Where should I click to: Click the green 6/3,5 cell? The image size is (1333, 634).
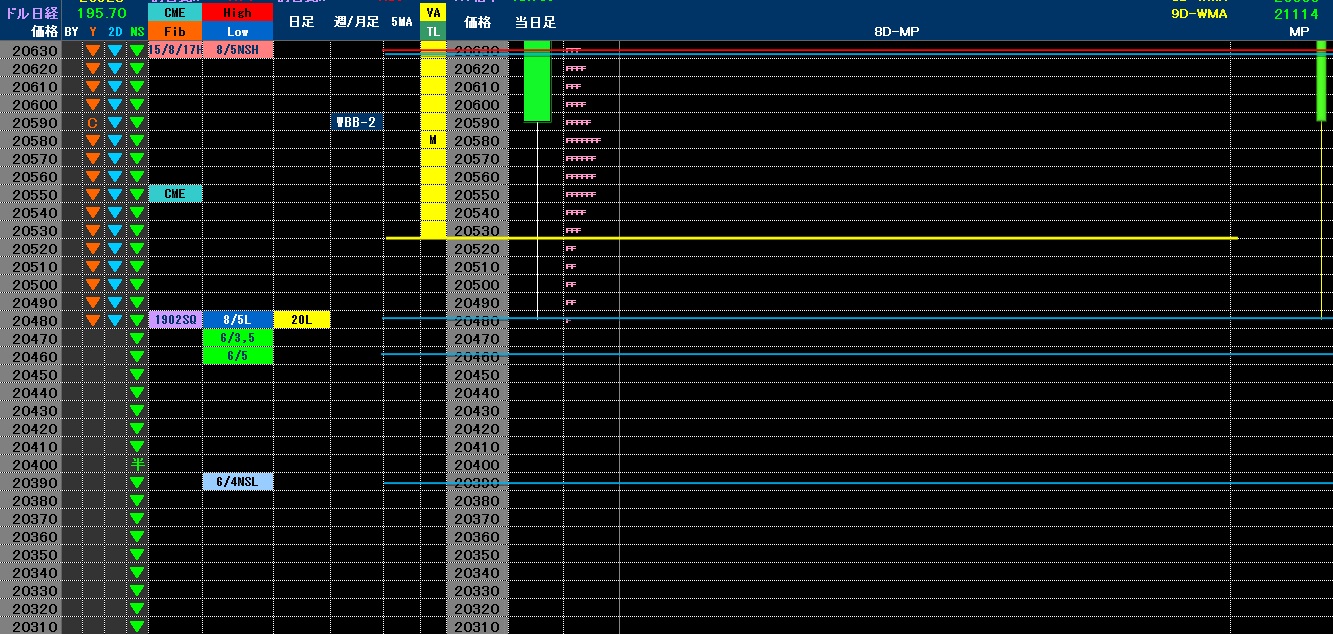pyautogui.click(x=238, y=338)
